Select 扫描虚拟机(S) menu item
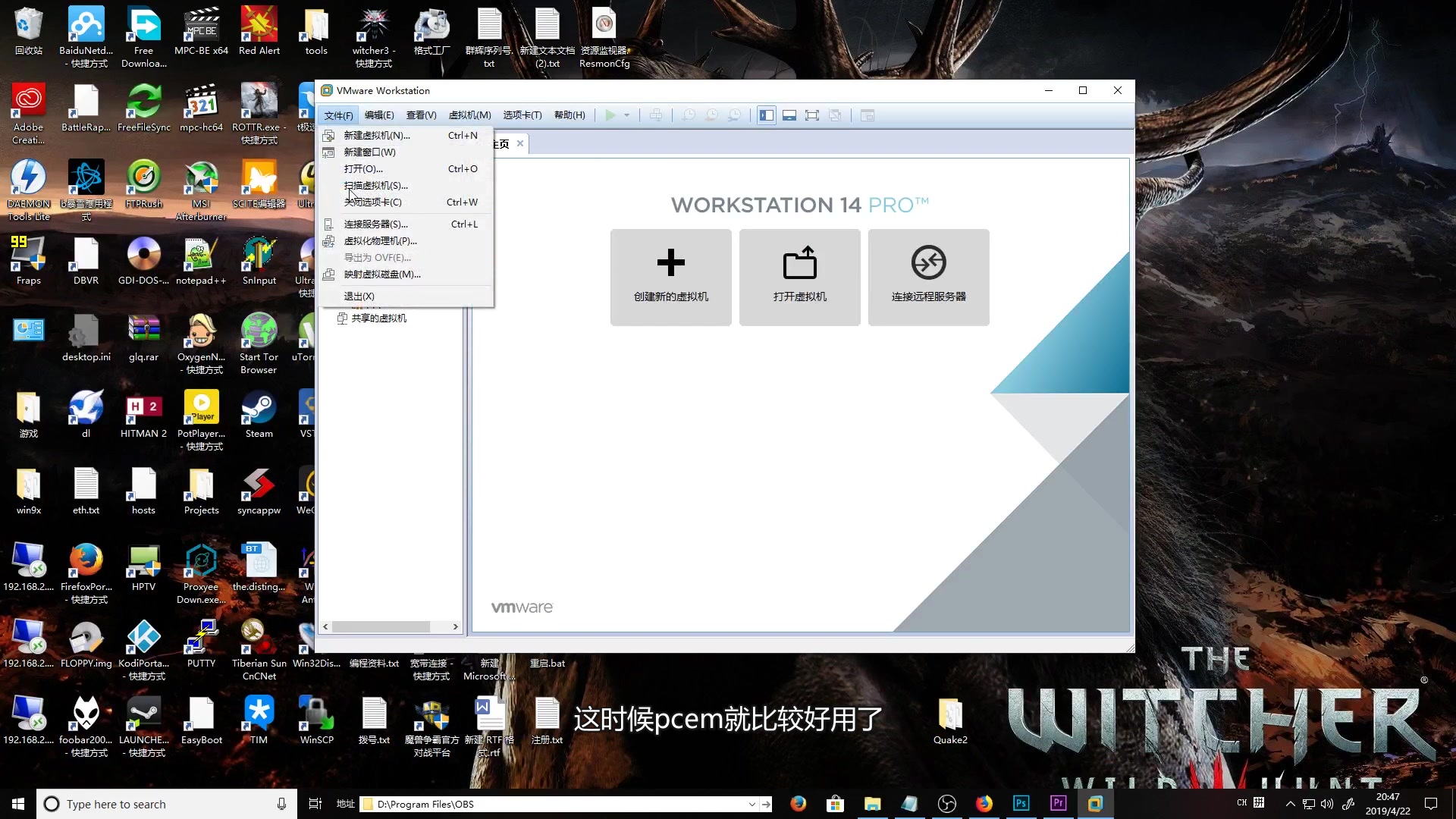This screenshot has width=1456, height=819. click(x=376, y=185)
